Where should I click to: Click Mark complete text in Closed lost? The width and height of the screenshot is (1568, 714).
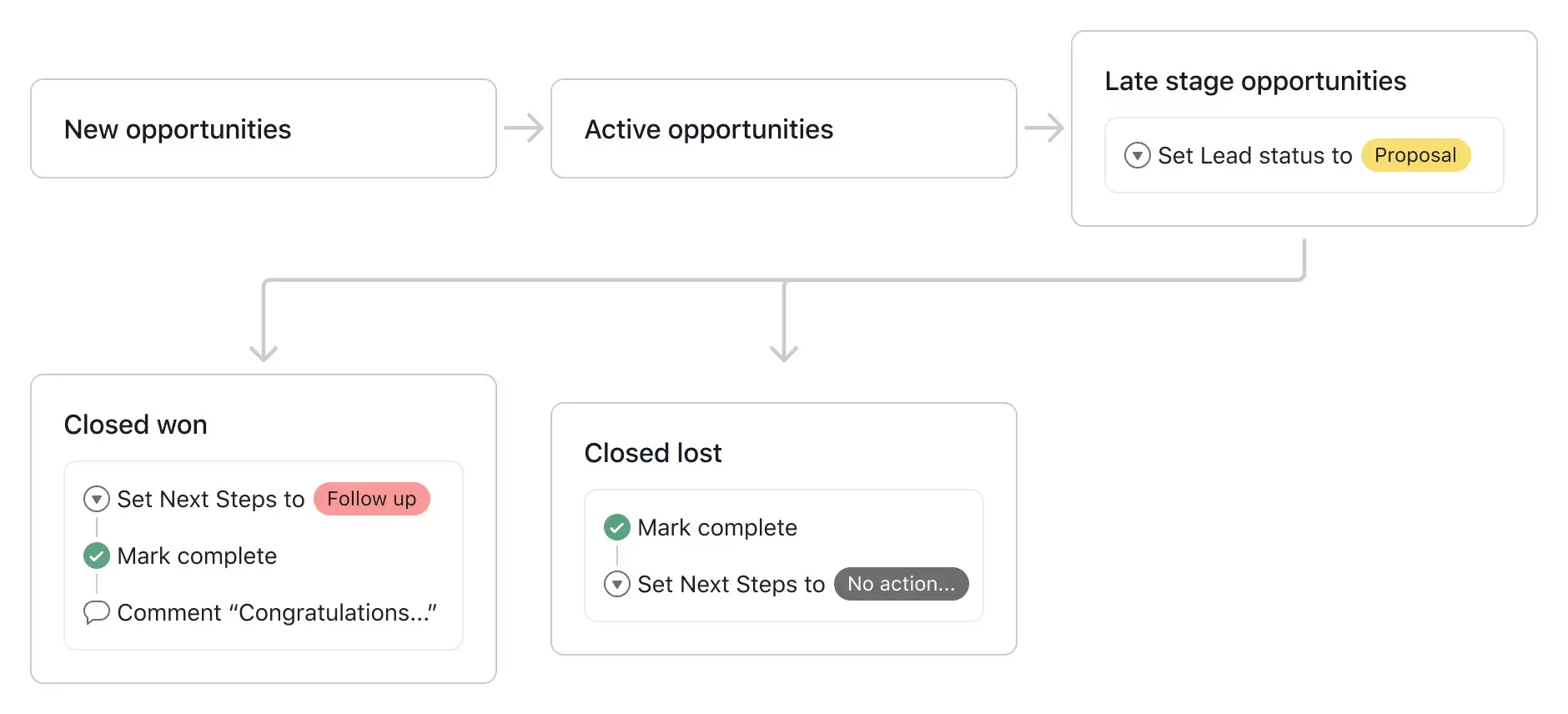click(x=717, y=527)
